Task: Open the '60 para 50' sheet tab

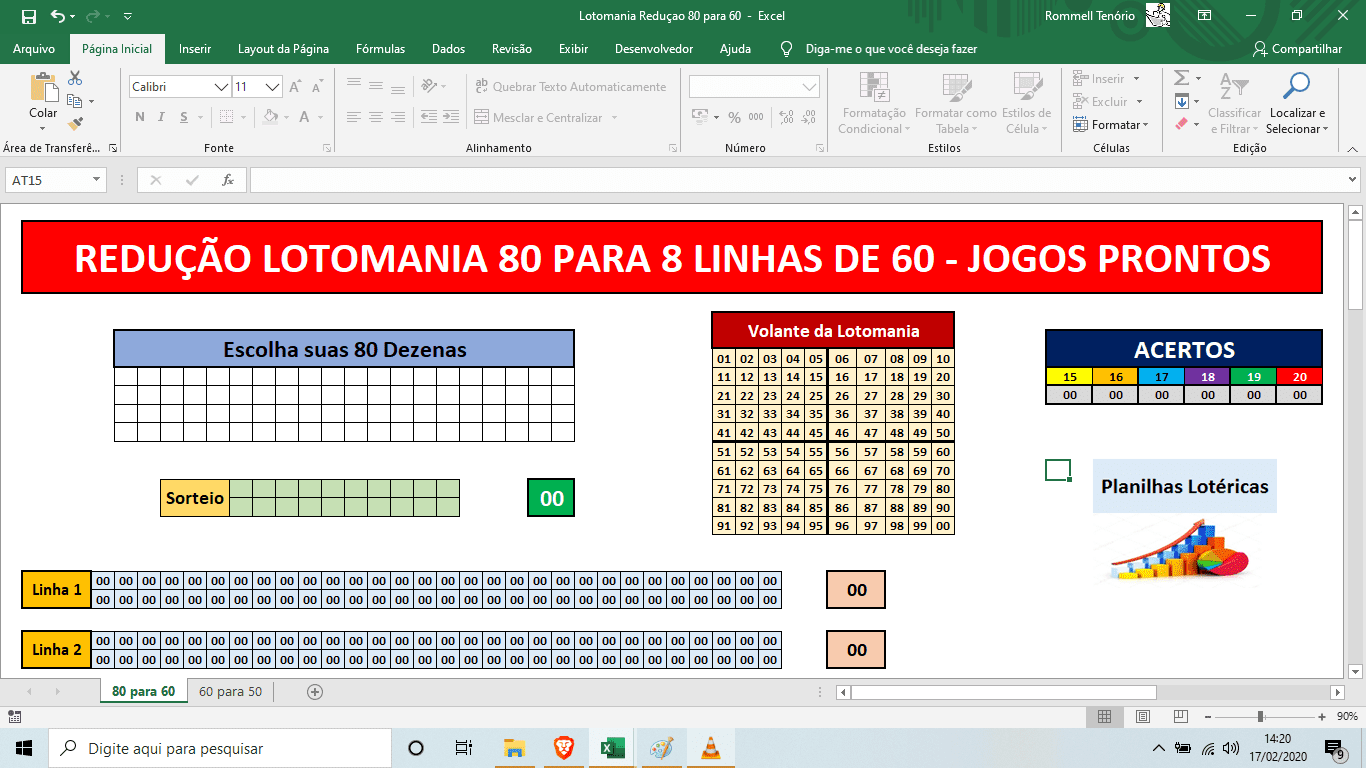Action: point(230,691)
